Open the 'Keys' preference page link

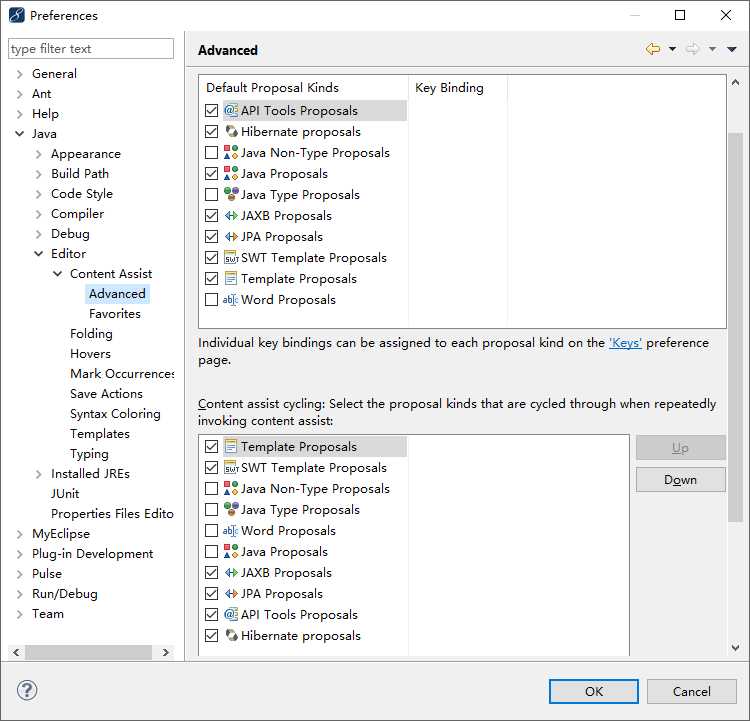point(625,343)
